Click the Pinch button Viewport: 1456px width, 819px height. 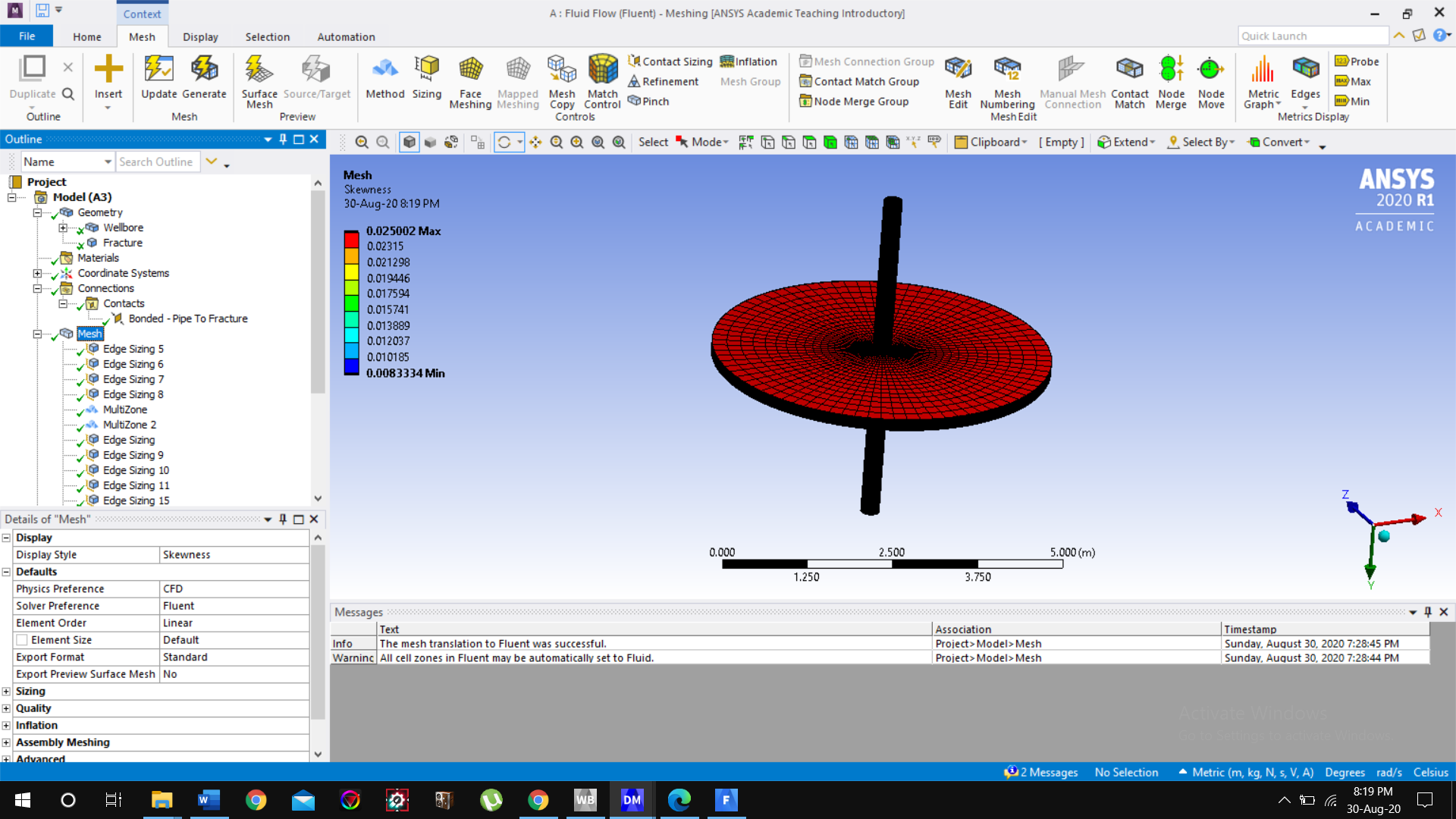tap(648, 101)
